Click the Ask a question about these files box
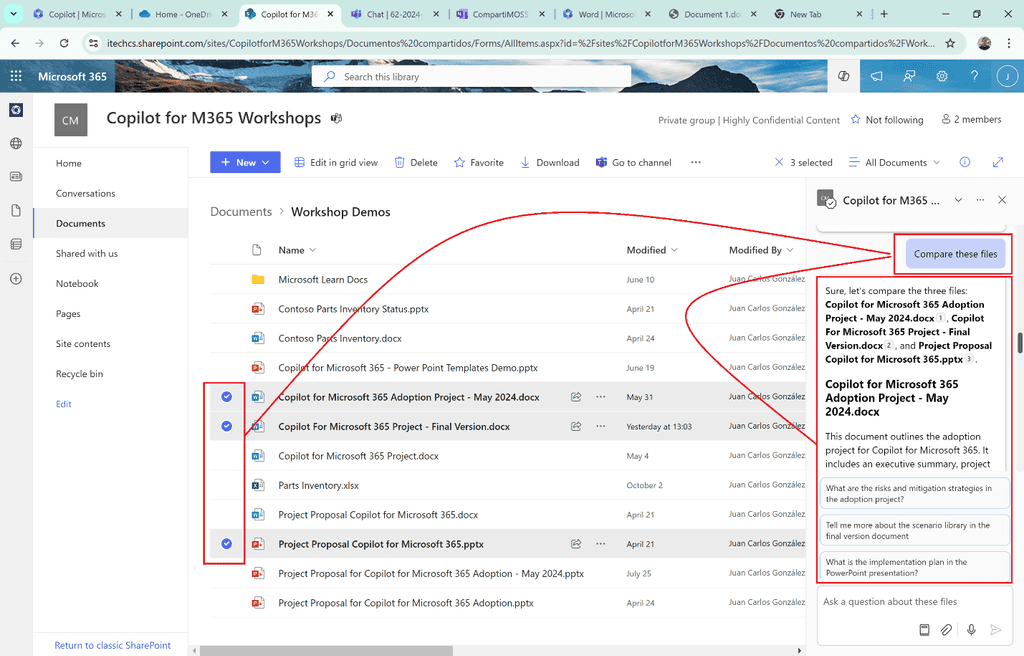 pyautogui.click(x=914, y=602)
